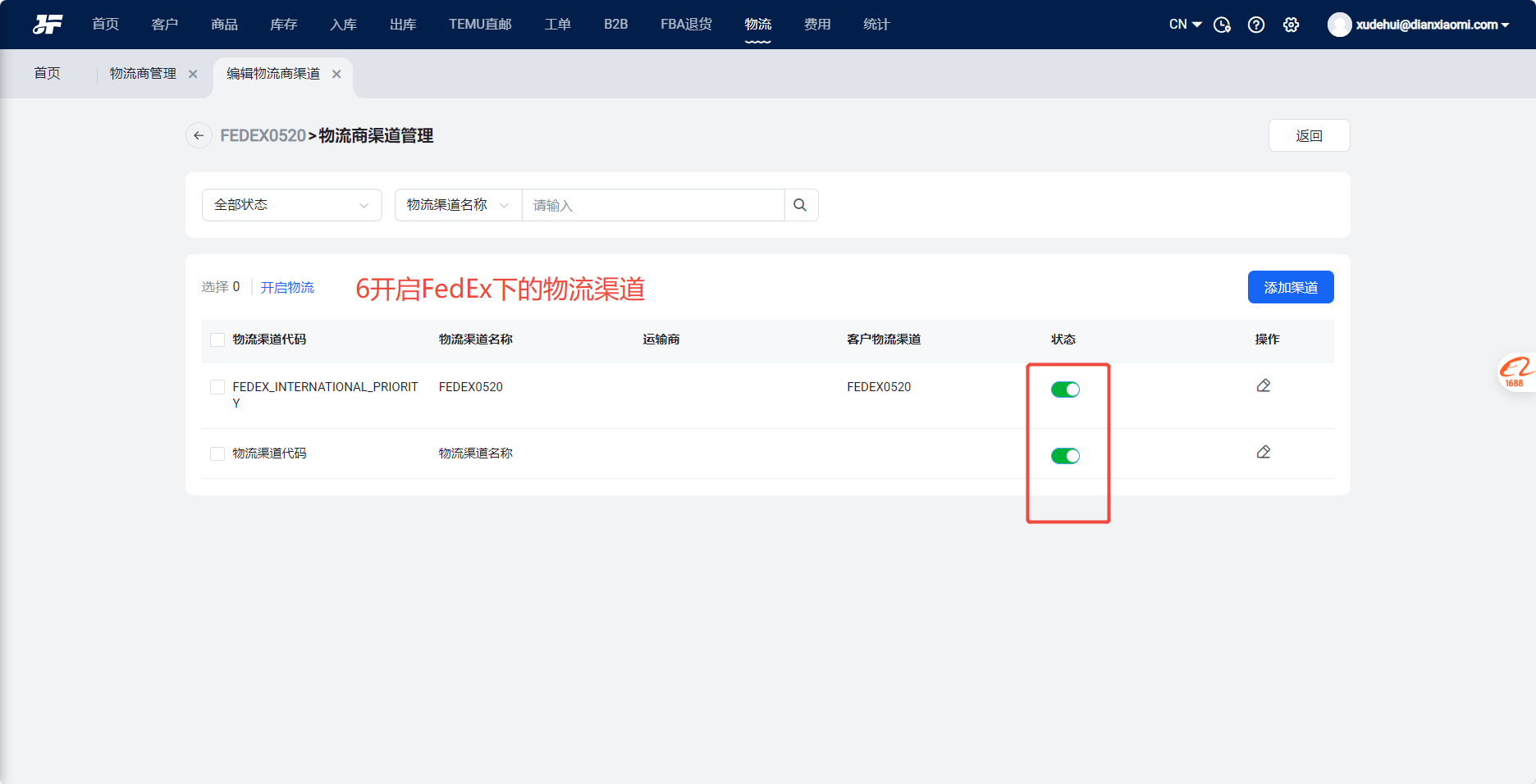The width and height of the screenshot is (1536, 784).
Task: Expand the xudehui account menu
Action: click(x=1432, y=25)
